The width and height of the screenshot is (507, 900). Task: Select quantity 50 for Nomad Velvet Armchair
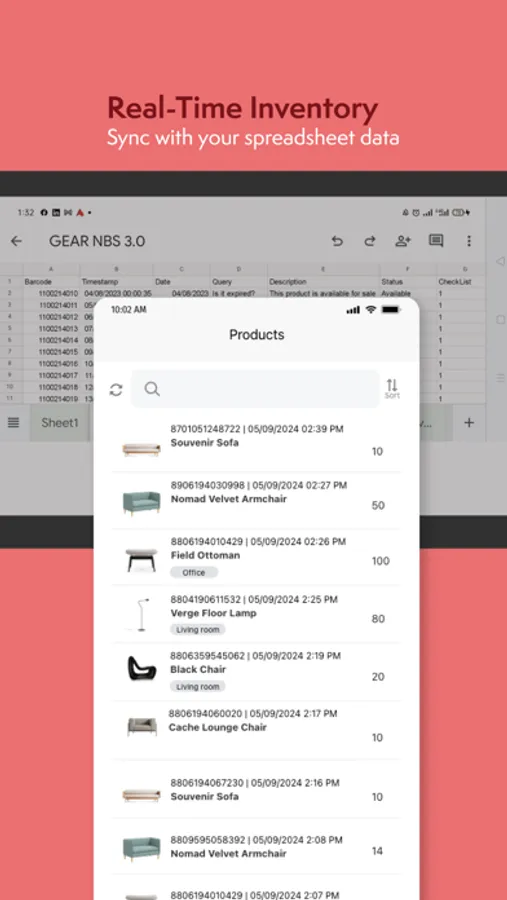[x=378, y=505]
